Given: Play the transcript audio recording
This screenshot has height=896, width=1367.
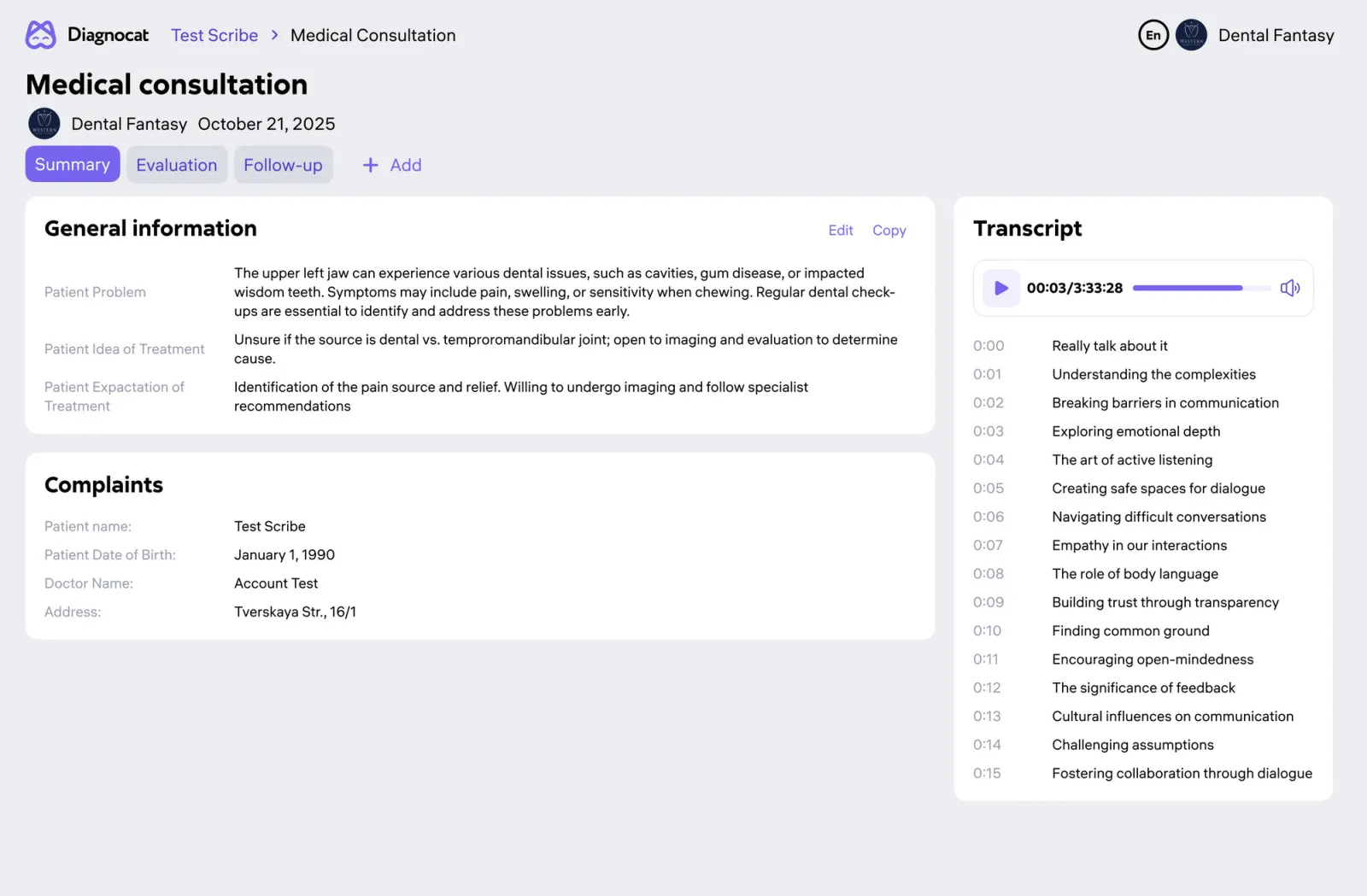Looking at the screenshot, I should [1000, 288].
